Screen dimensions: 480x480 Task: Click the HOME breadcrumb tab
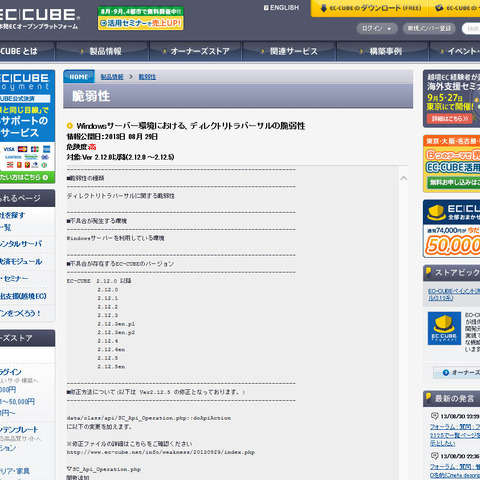pyautogui.click(x=79, y=77)
